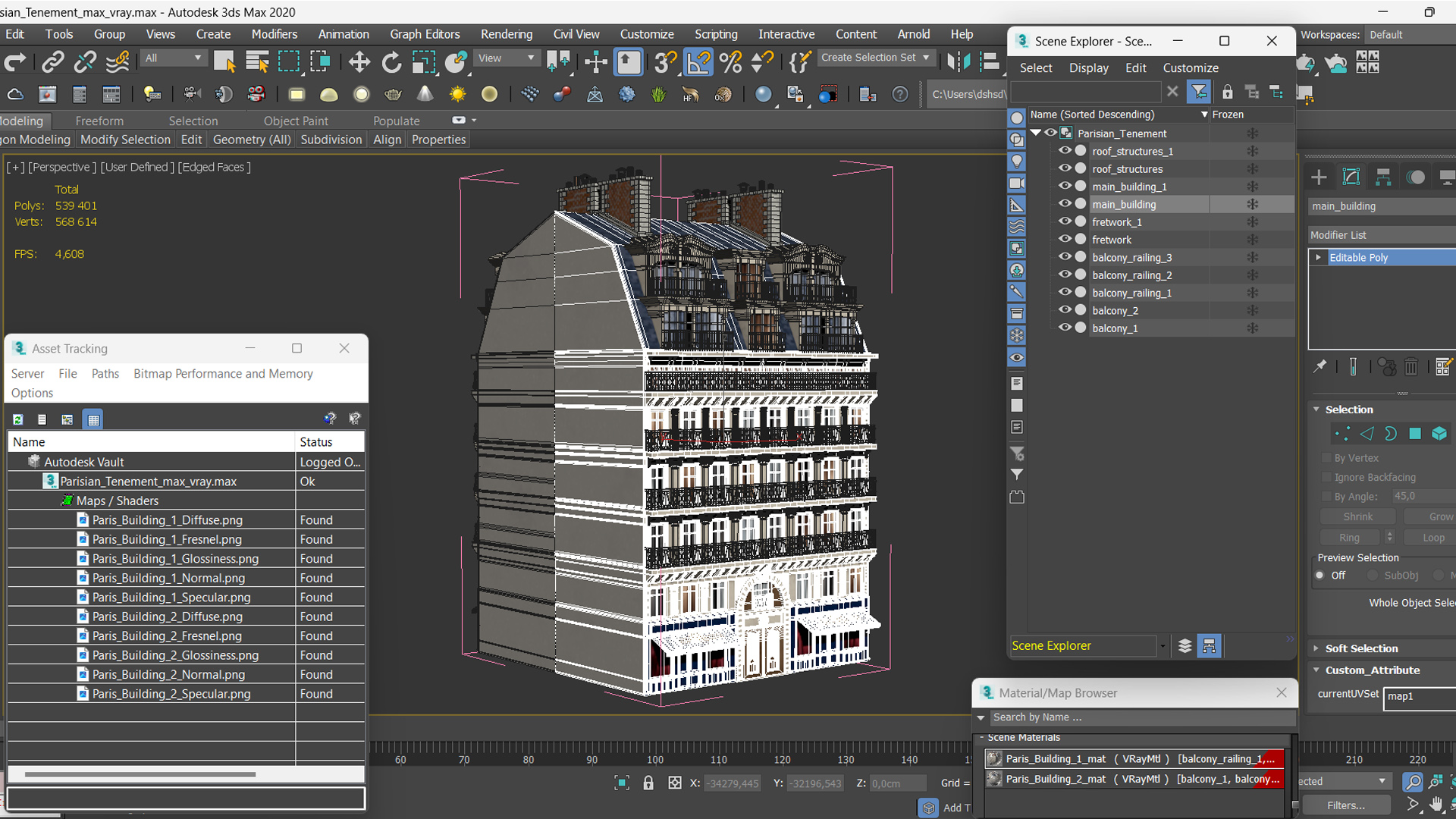Open the Geometry (All) ribbon panel
The width and height of the screenshot is (1456, 819).
[x=252, y=140]
